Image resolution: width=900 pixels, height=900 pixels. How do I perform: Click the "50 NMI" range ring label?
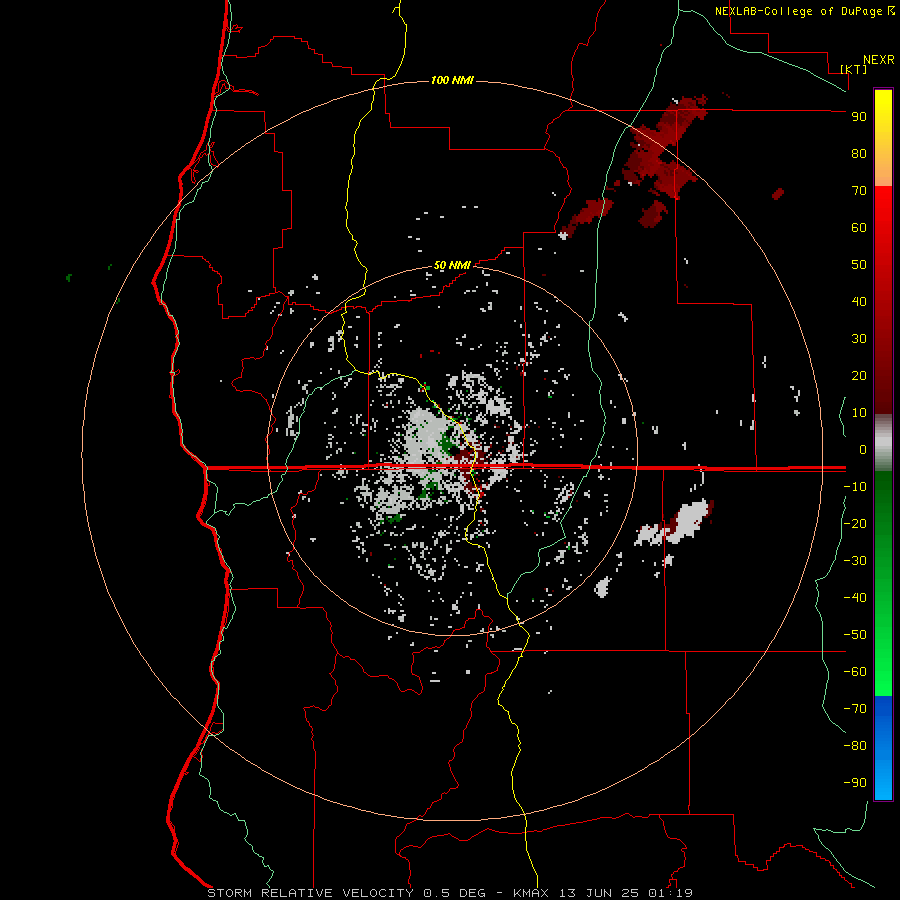pyautogui.click(x=452, y=265)
